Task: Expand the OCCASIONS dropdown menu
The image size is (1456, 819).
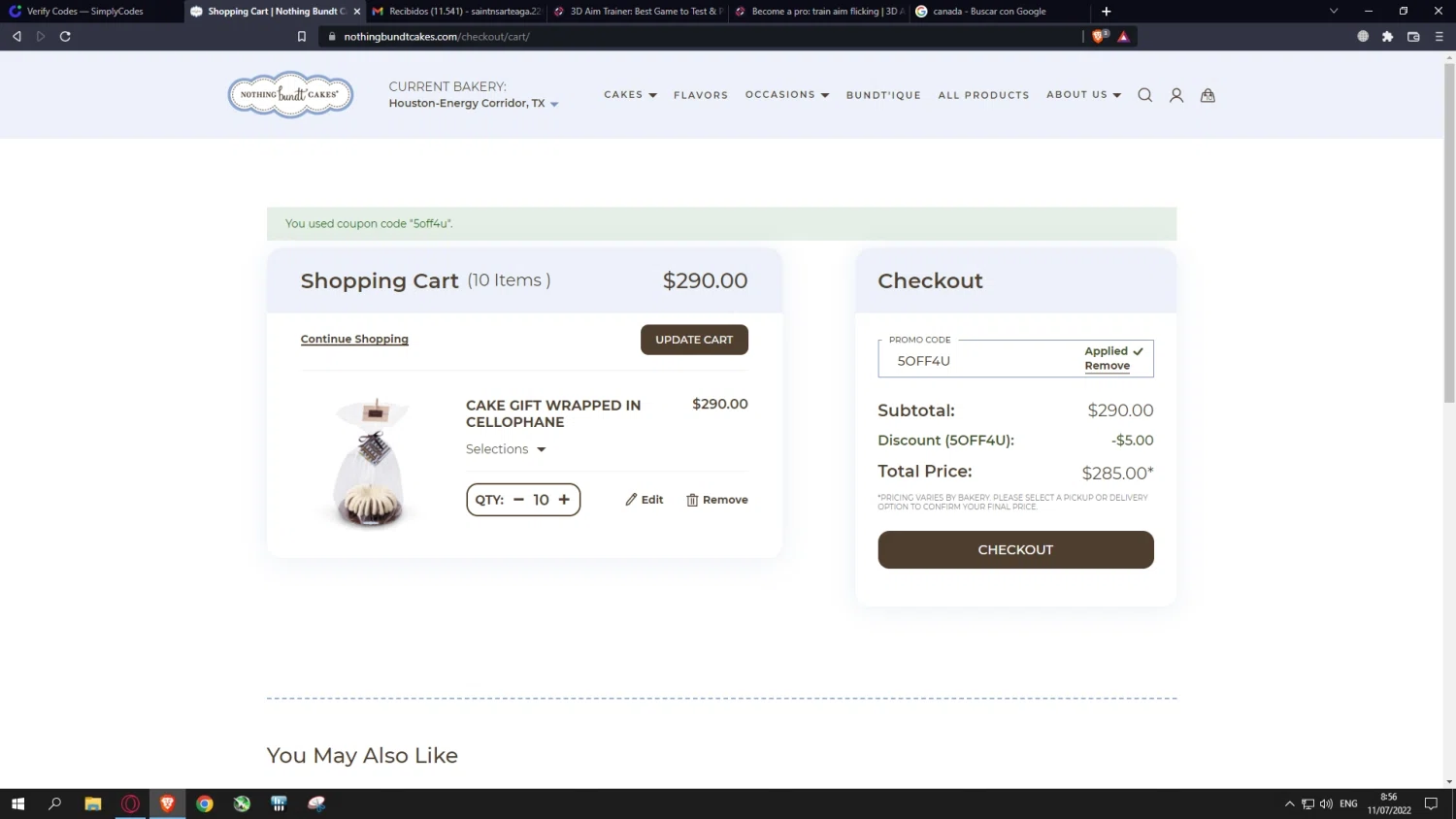Action: [x=787, y=95]
